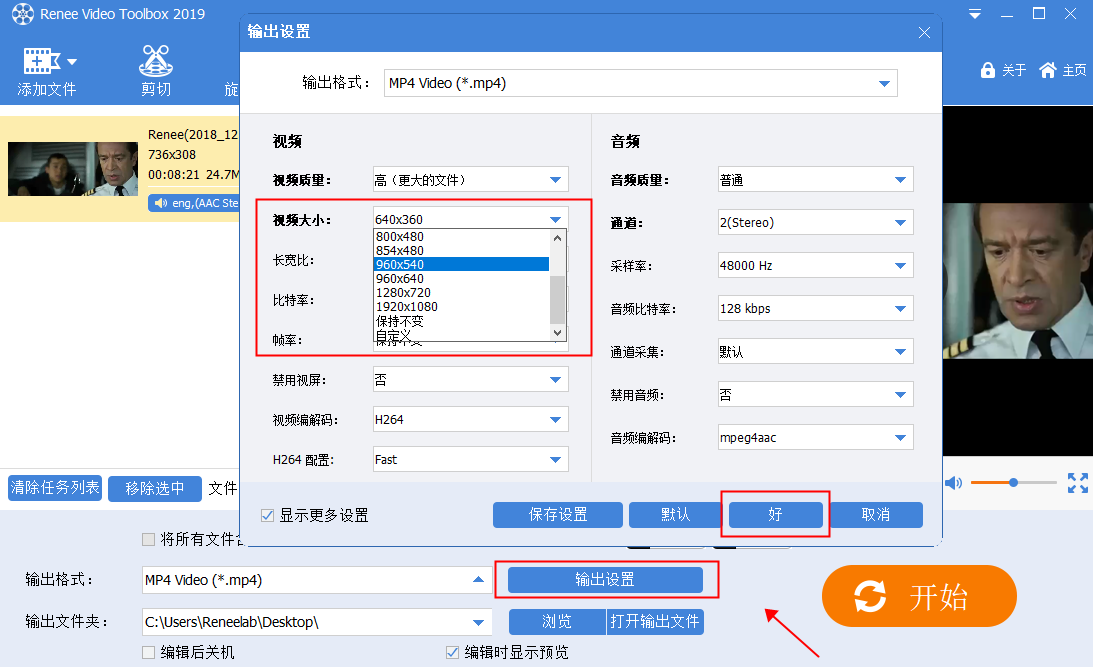This screenshot has height=667, width=1093.
Task: Toggle Show preview while editing (编辑时显示预览)
Action: point(452,652)
